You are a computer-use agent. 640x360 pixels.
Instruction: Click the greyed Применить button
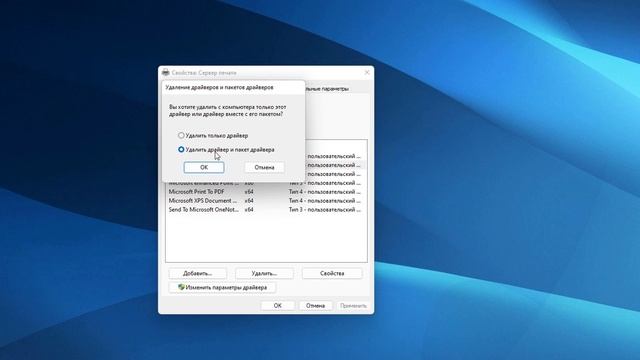(x=353, y=305)
